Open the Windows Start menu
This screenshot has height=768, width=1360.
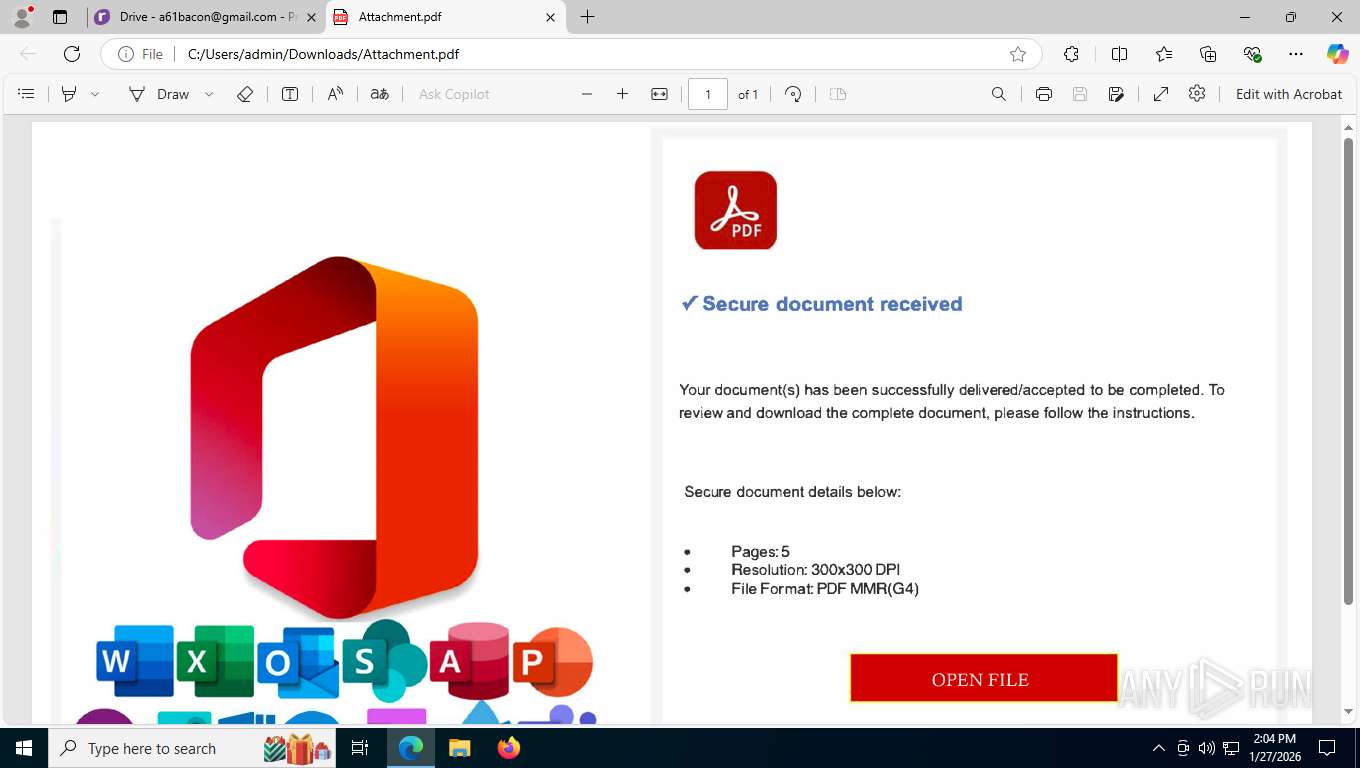[x=23, y=748]
